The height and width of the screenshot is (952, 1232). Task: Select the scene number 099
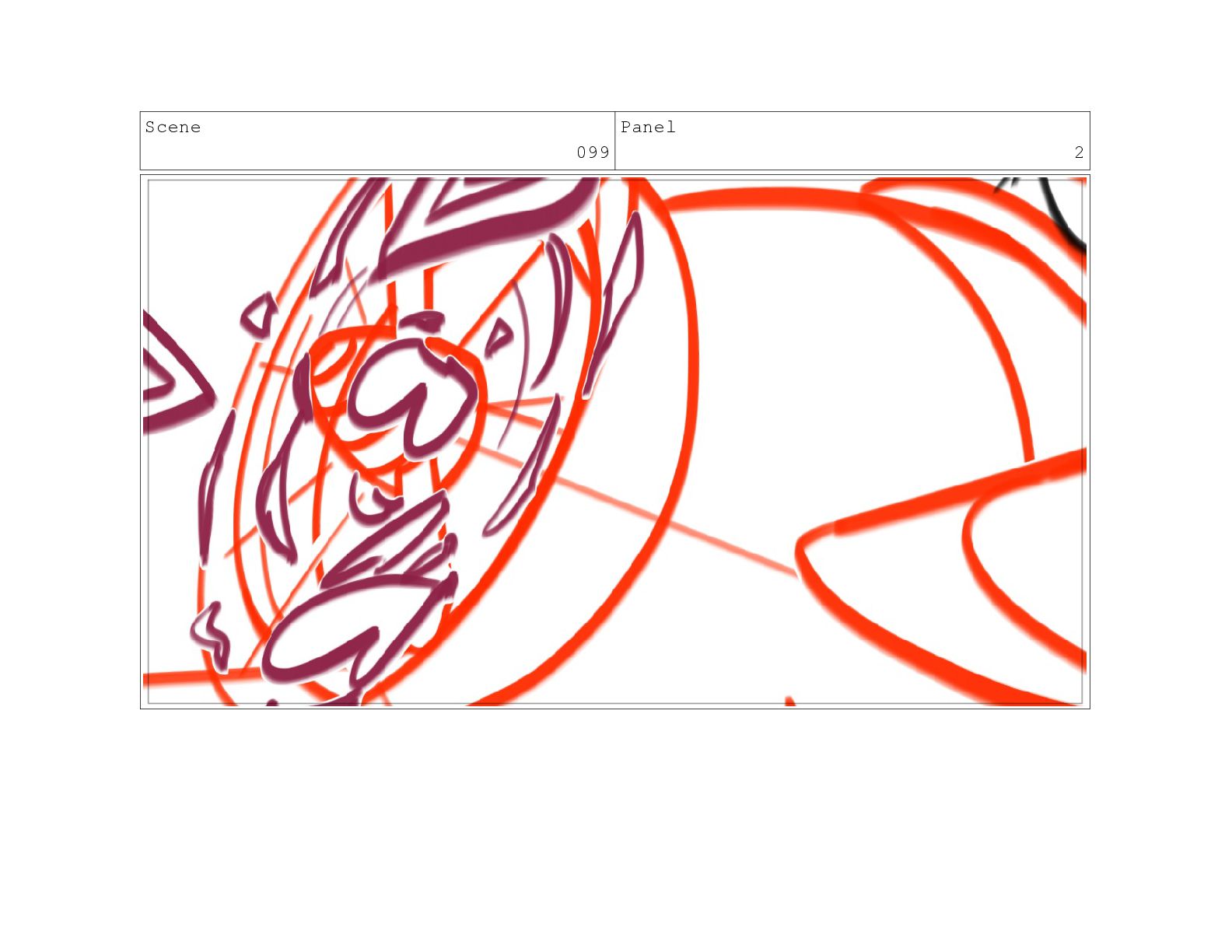pyautogui.click(x=593, y=152)
